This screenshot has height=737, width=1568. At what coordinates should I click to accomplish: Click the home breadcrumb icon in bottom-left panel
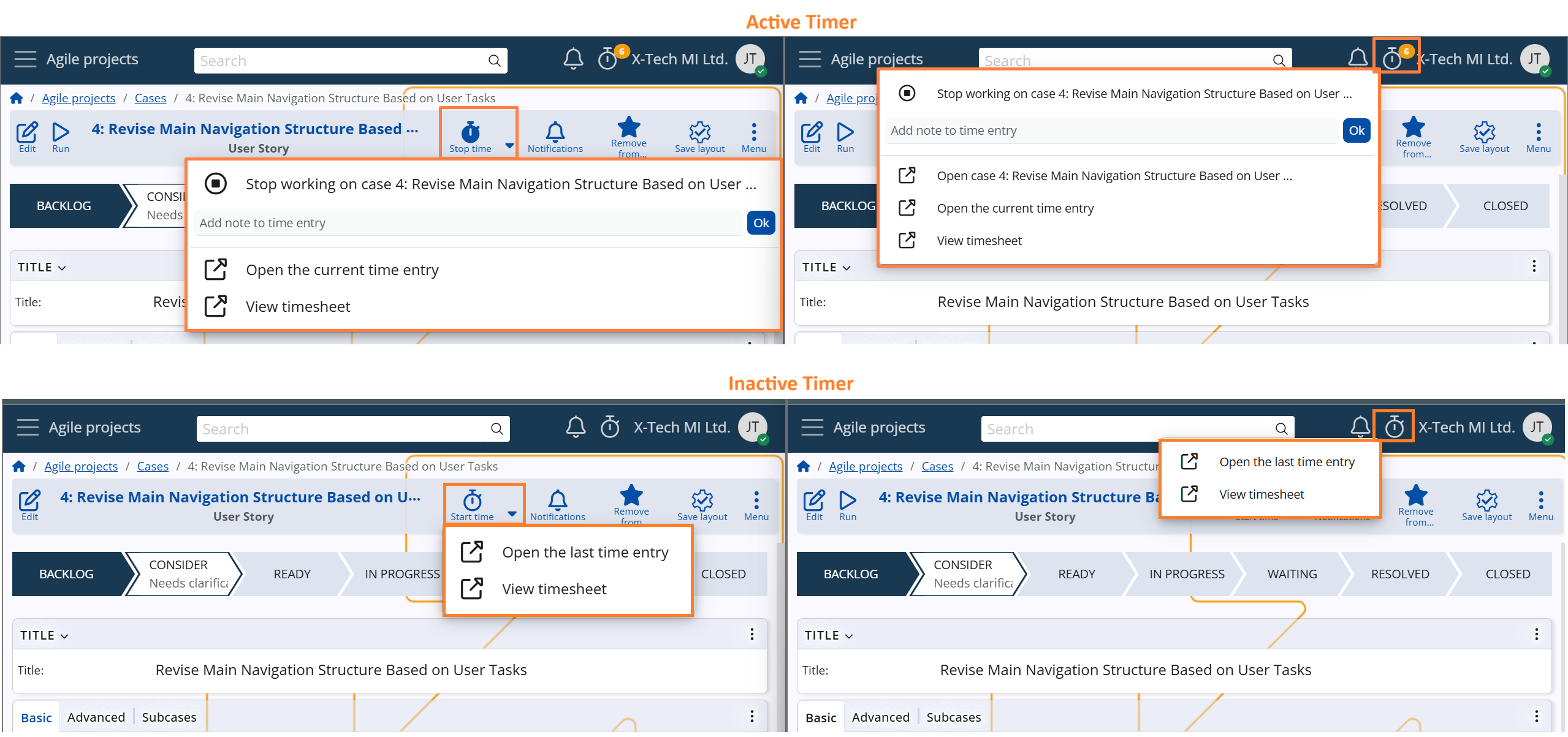point(19,466)
